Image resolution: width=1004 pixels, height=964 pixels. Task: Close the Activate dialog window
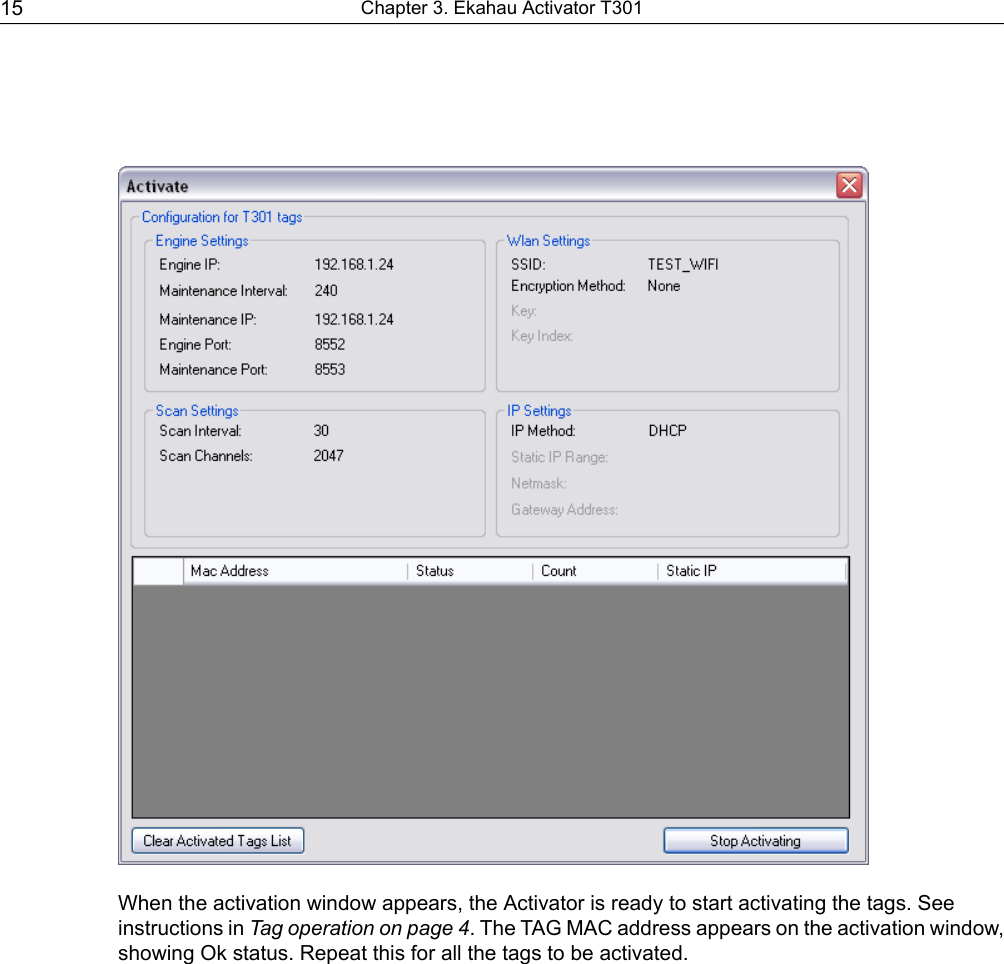tap(849, 186)
